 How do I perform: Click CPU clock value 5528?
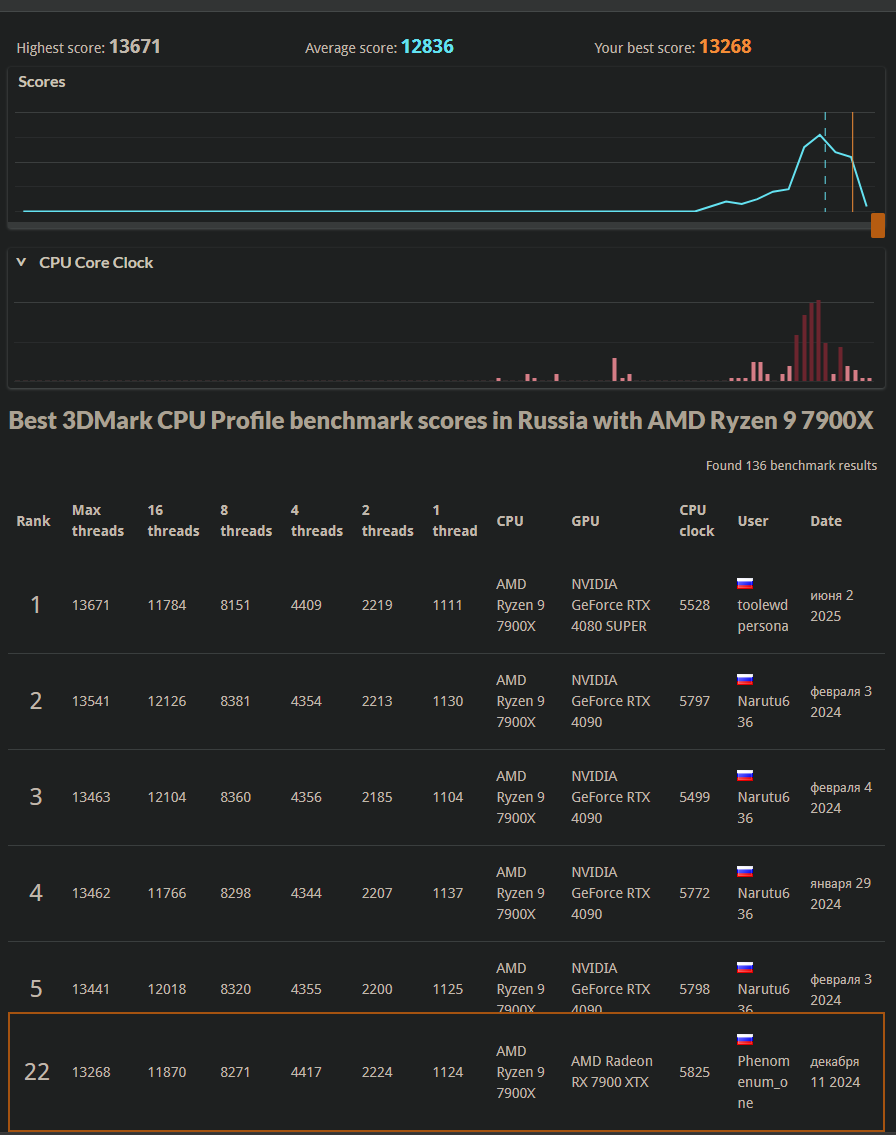click(694, 605)
